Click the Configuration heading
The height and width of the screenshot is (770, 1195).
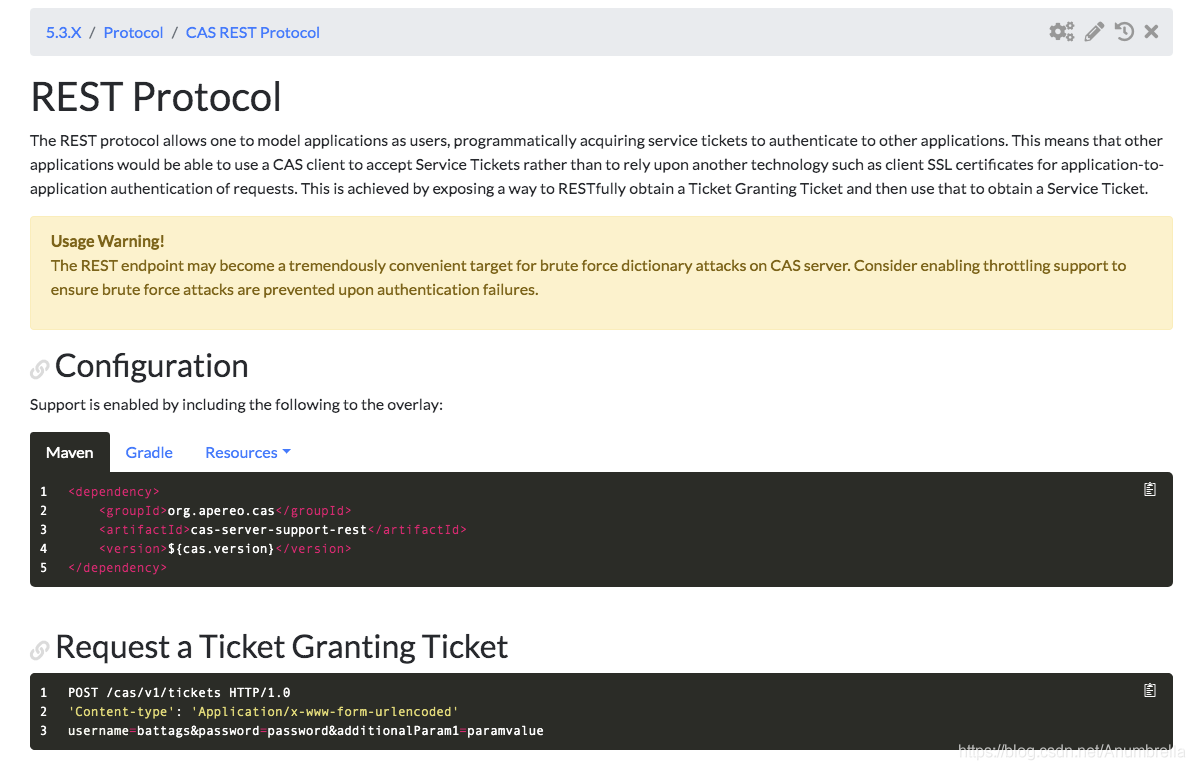[152, 367]
